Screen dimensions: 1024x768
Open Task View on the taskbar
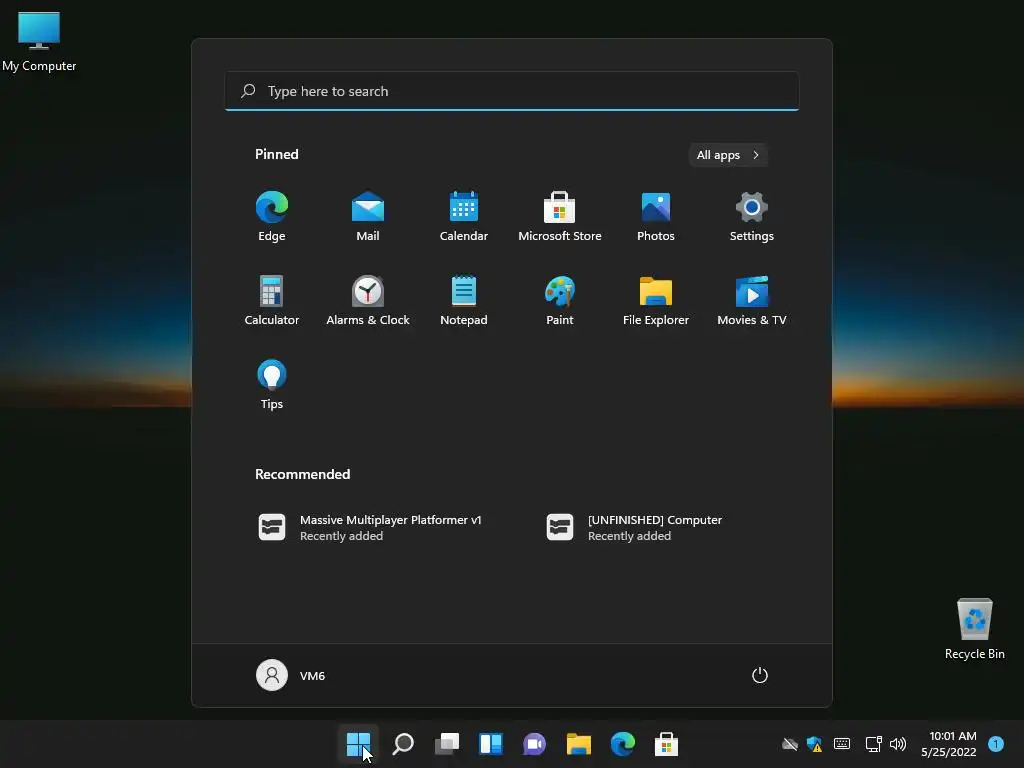point(447,744)
